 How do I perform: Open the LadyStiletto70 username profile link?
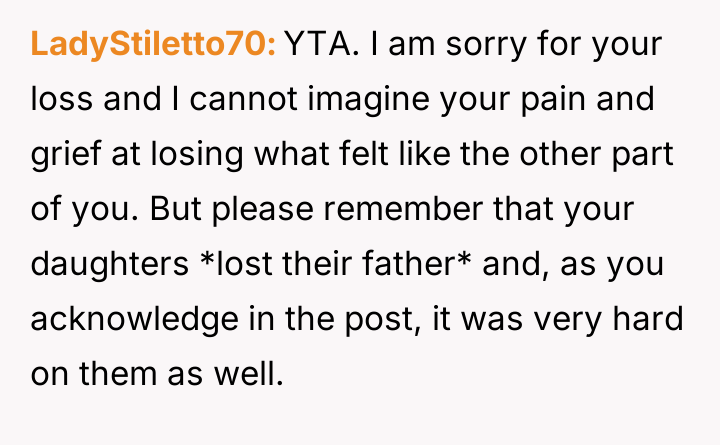point(154,46)
